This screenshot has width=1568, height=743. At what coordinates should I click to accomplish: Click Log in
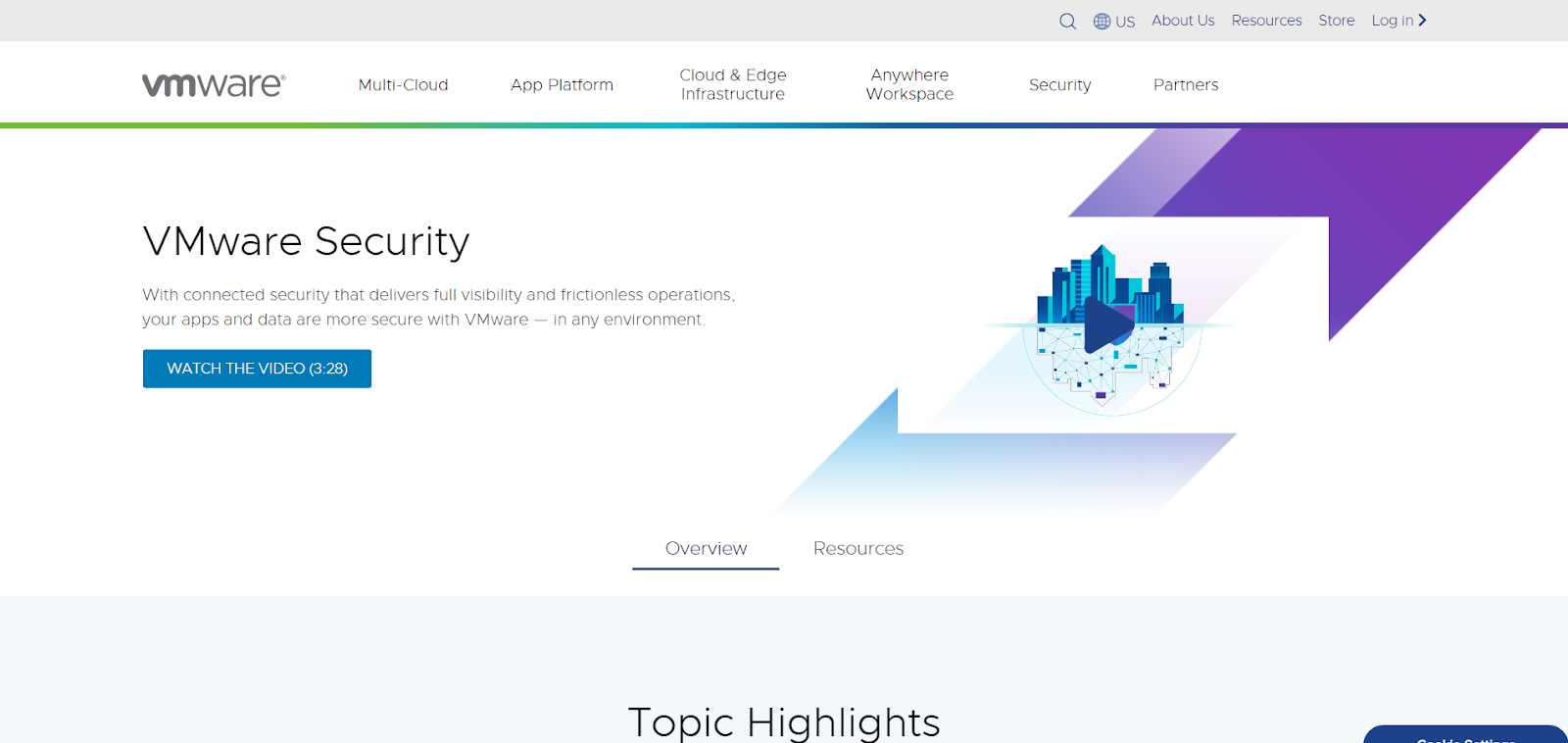pyautogui.click(x=1392, y=20)
